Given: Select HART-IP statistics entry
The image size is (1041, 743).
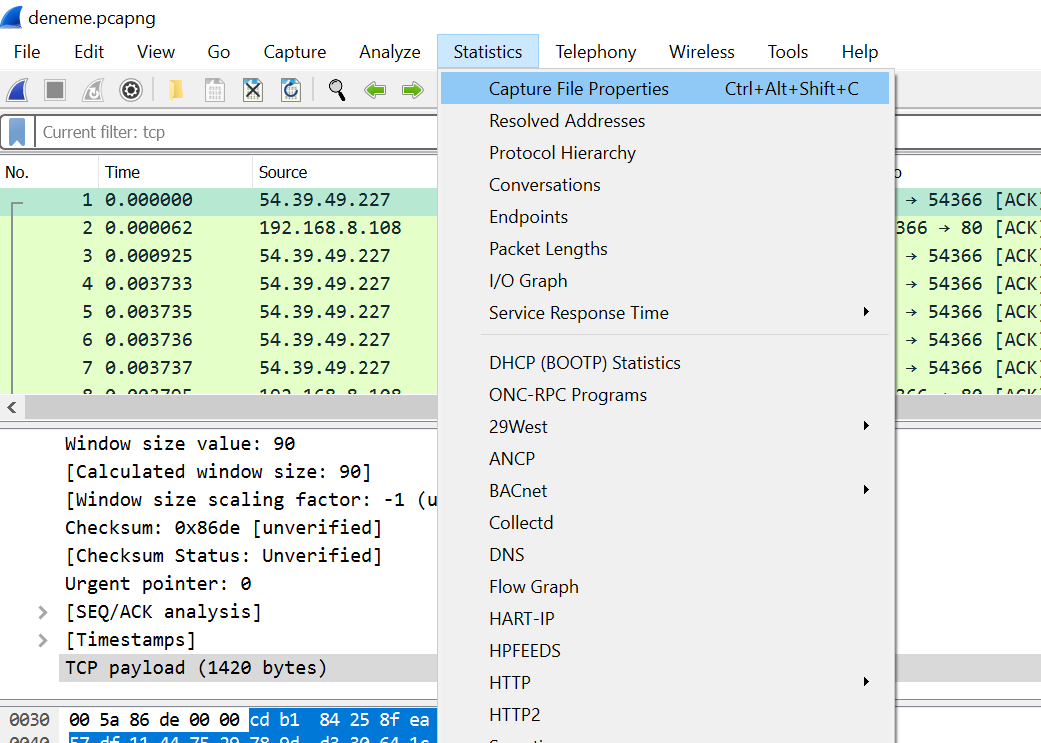Looking at the screenshot, I should (665, 619).
